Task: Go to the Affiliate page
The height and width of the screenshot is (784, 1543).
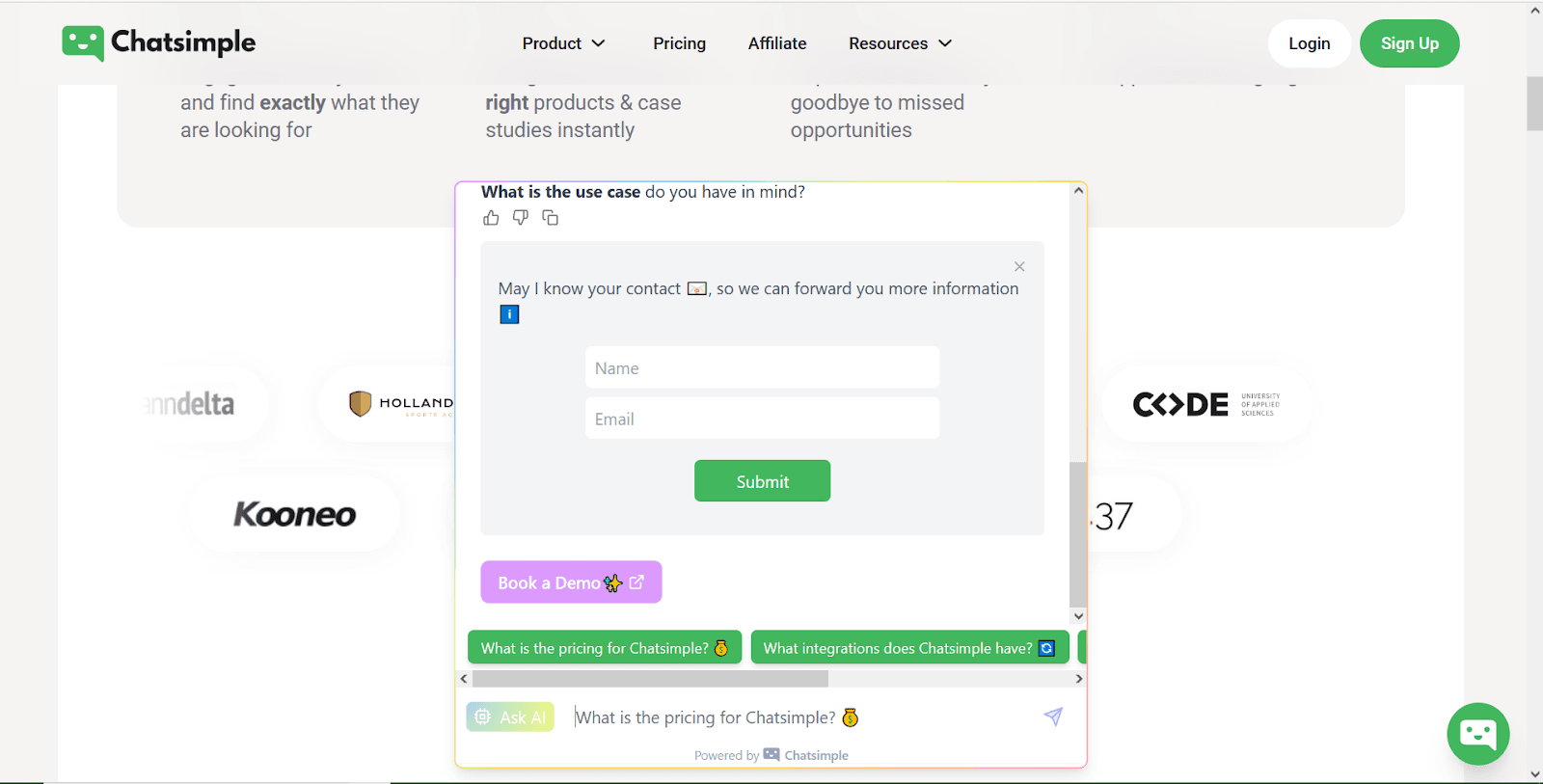Action: coord(777,43)
